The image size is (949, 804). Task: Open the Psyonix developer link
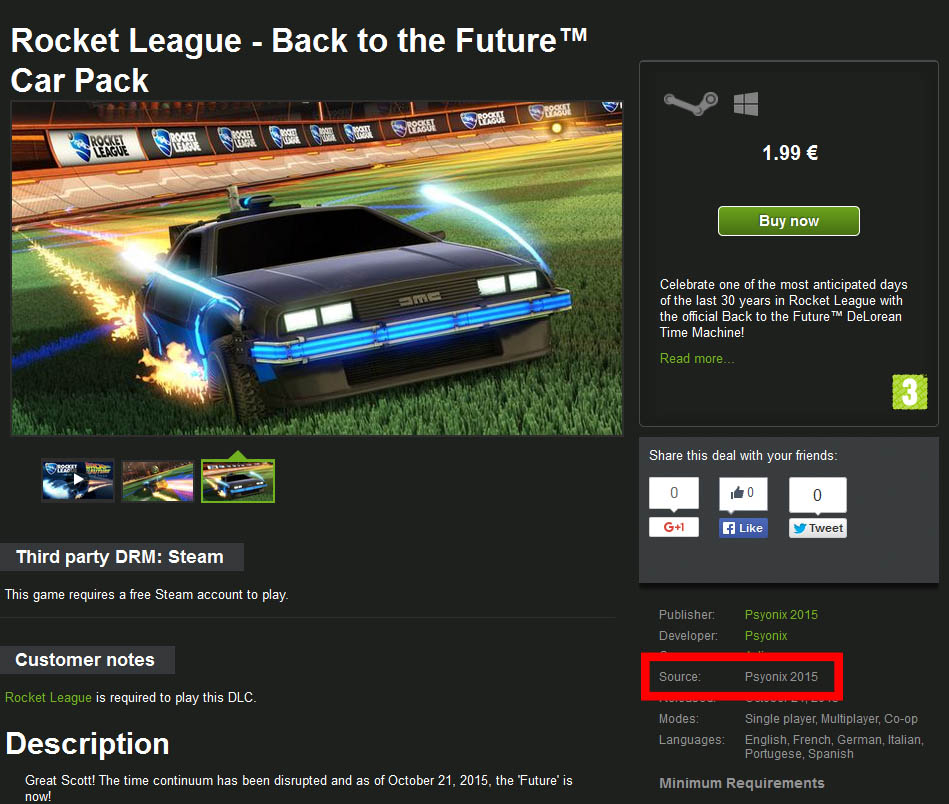(x=766, y=636)
